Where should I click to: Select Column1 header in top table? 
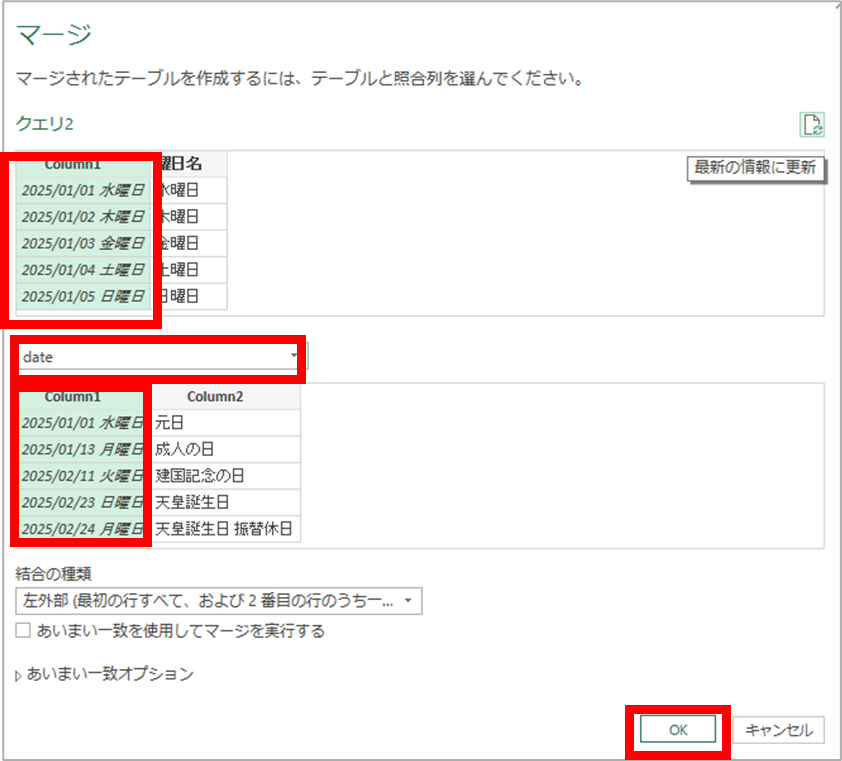[x=83, y=164]
